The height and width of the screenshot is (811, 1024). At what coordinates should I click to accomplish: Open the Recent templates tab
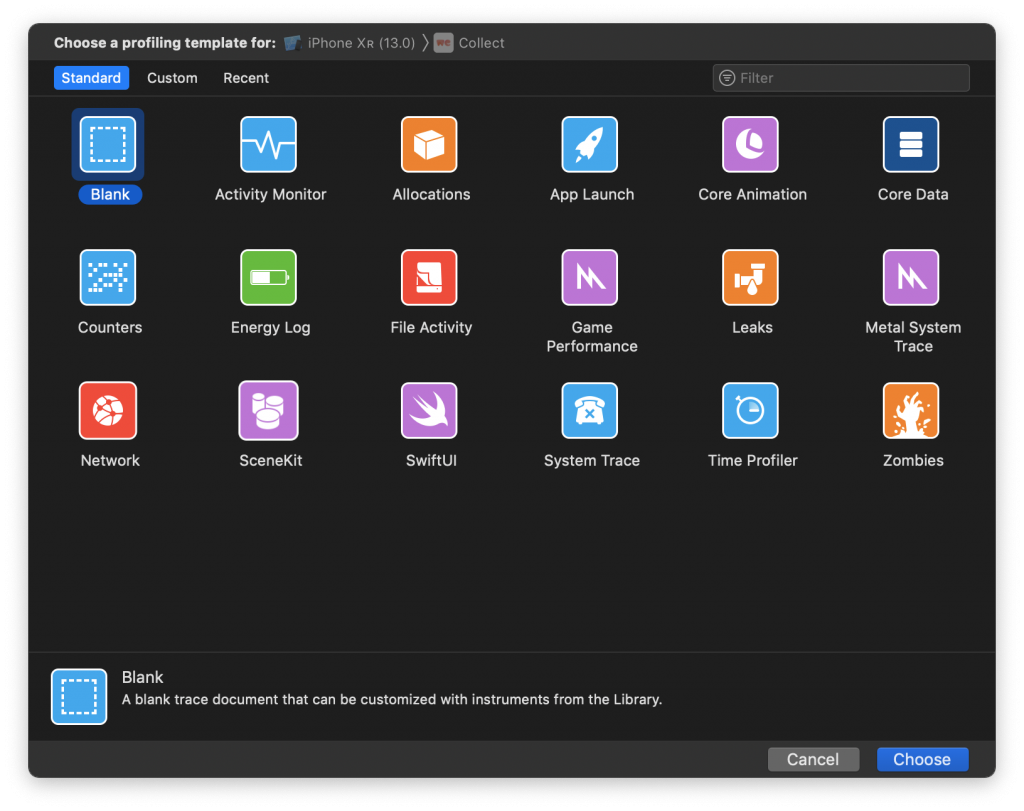point(245,77)
